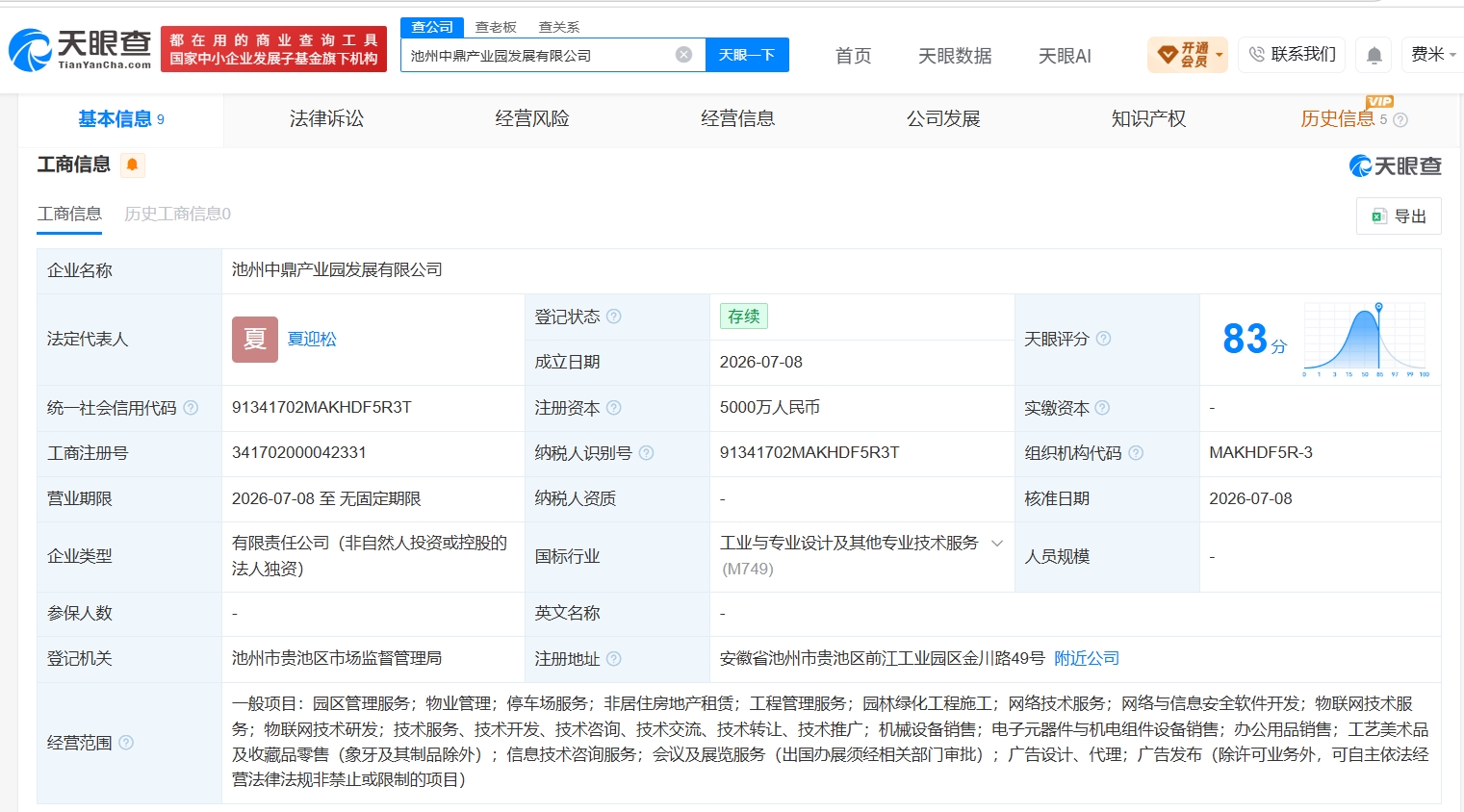Click the 天眼一下 search button
Image resolution: width=1464 pixels, height=812 pixels.
[x=747, y=55]
